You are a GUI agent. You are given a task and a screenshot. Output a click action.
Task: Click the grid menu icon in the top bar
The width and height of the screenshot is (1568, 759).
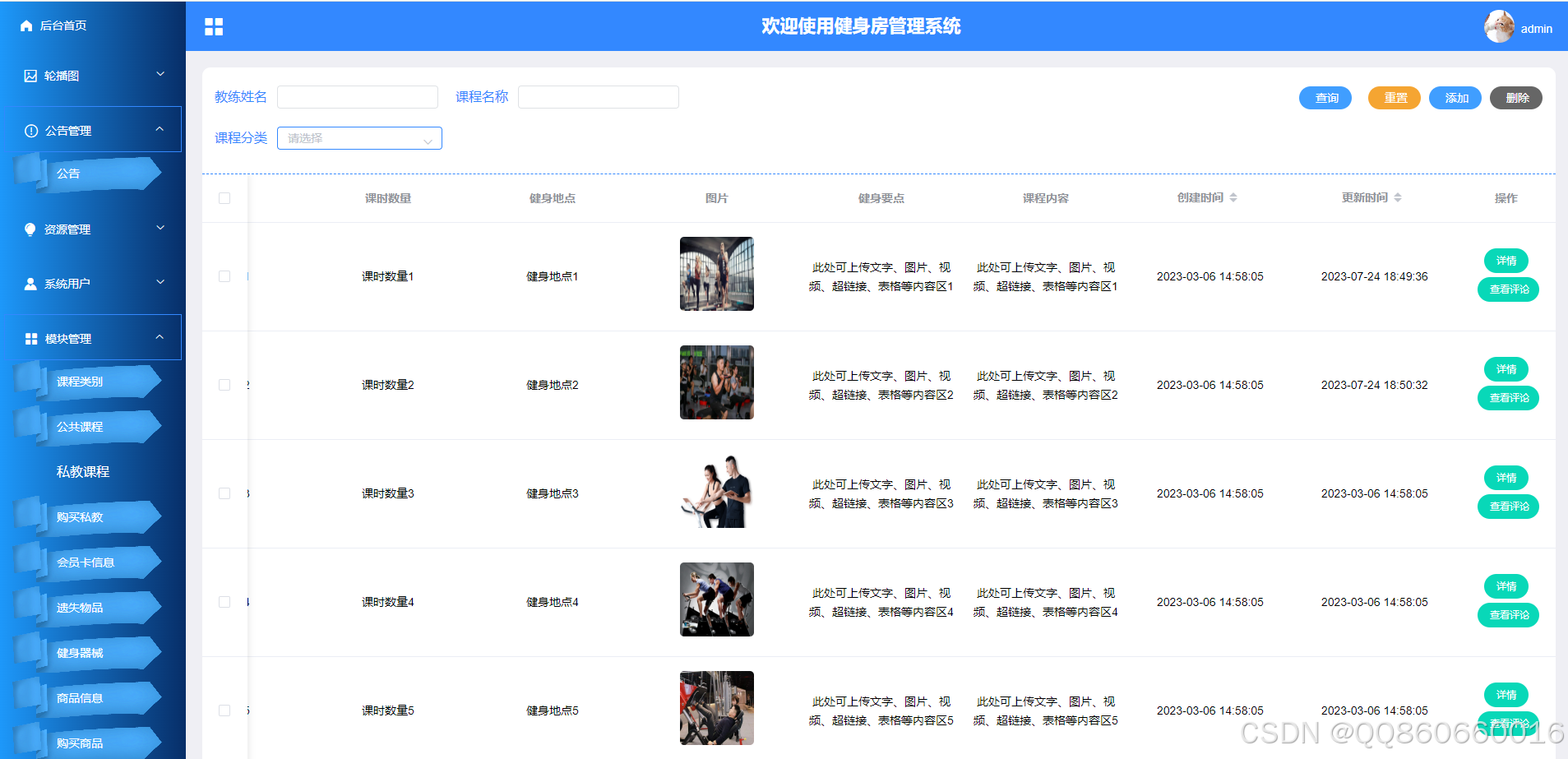tap(213, 26)
